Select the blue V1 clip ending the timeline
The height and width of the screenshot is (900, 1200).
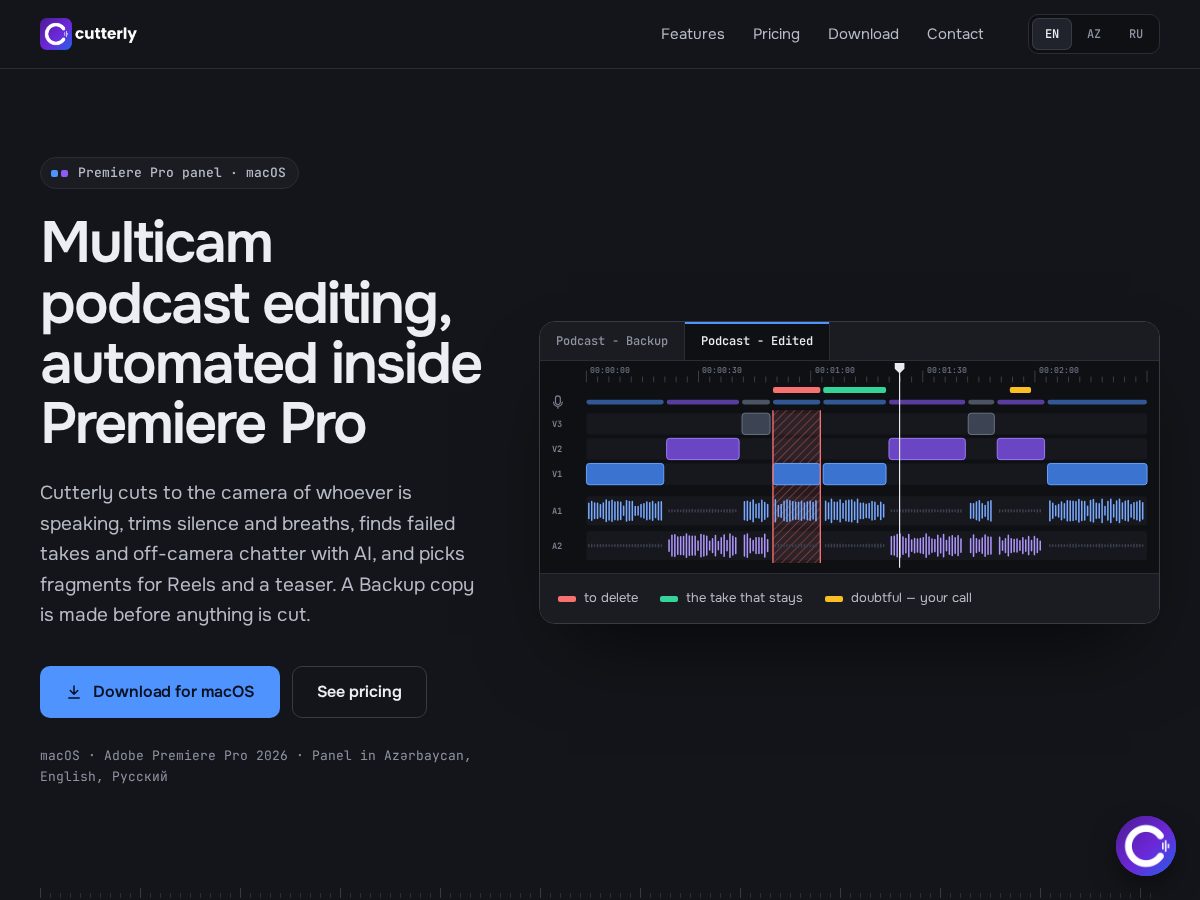[x=1097, y=474]
